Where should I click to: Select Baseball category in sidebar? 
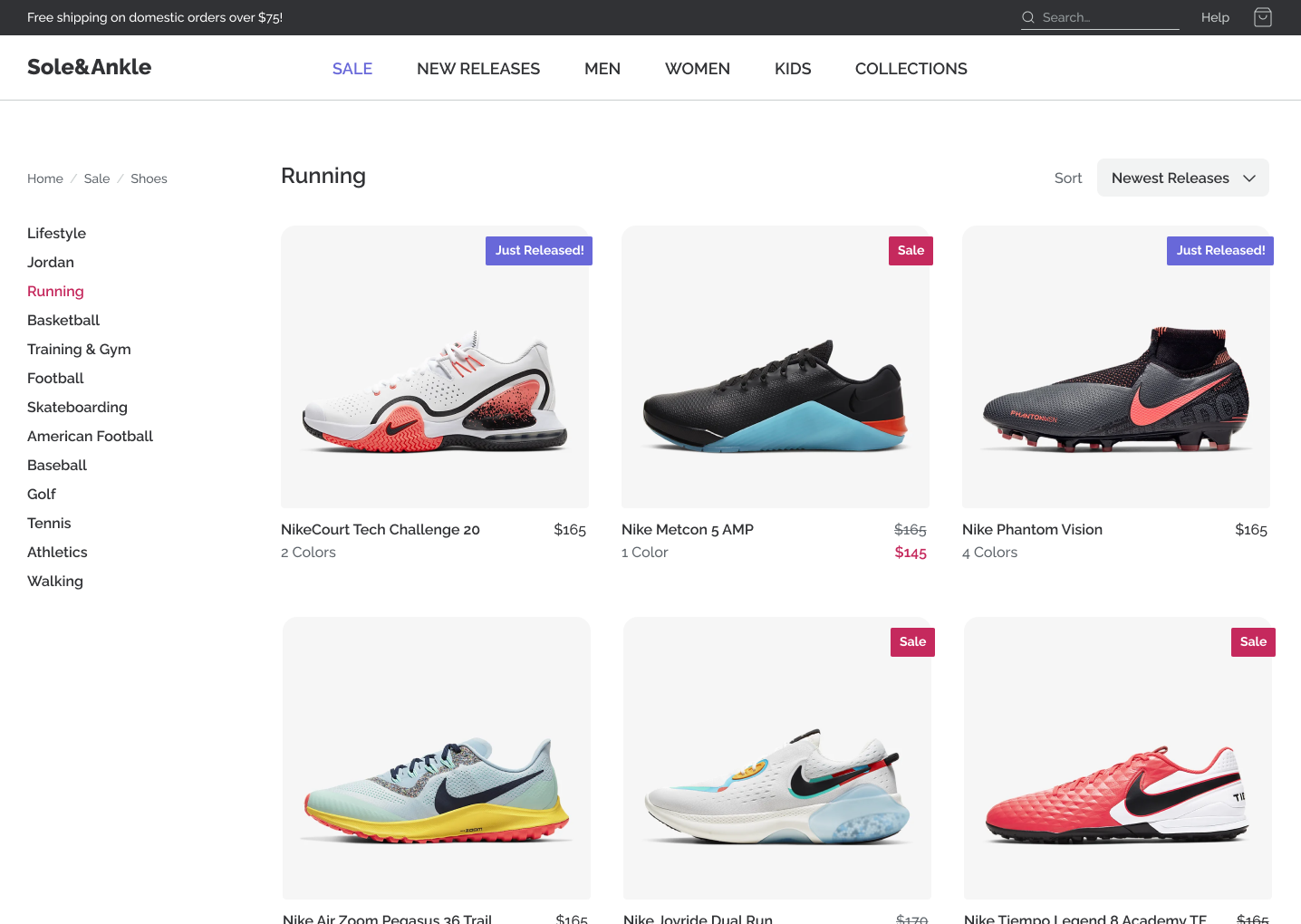tap(57, 465)
